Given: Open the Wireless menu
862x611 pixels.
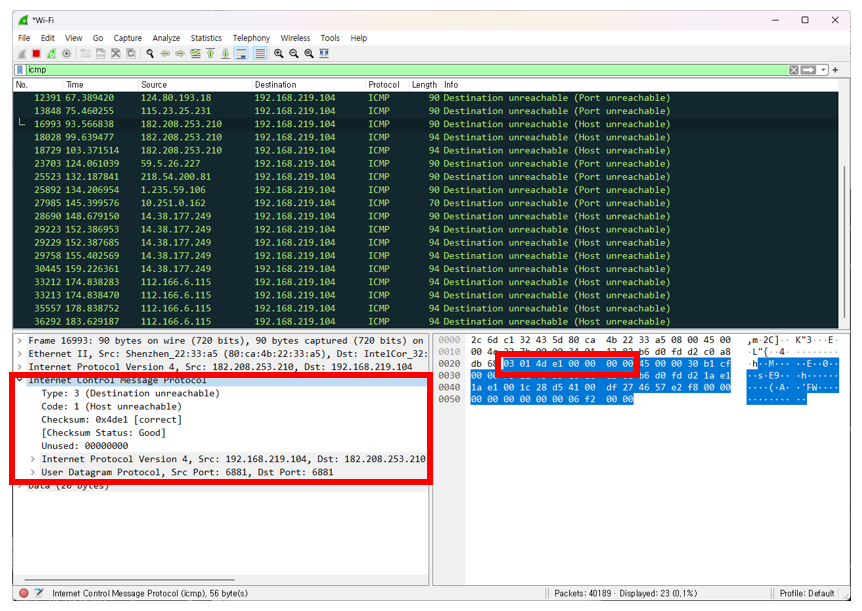Looking at the screenshot, I should [295, 38].
